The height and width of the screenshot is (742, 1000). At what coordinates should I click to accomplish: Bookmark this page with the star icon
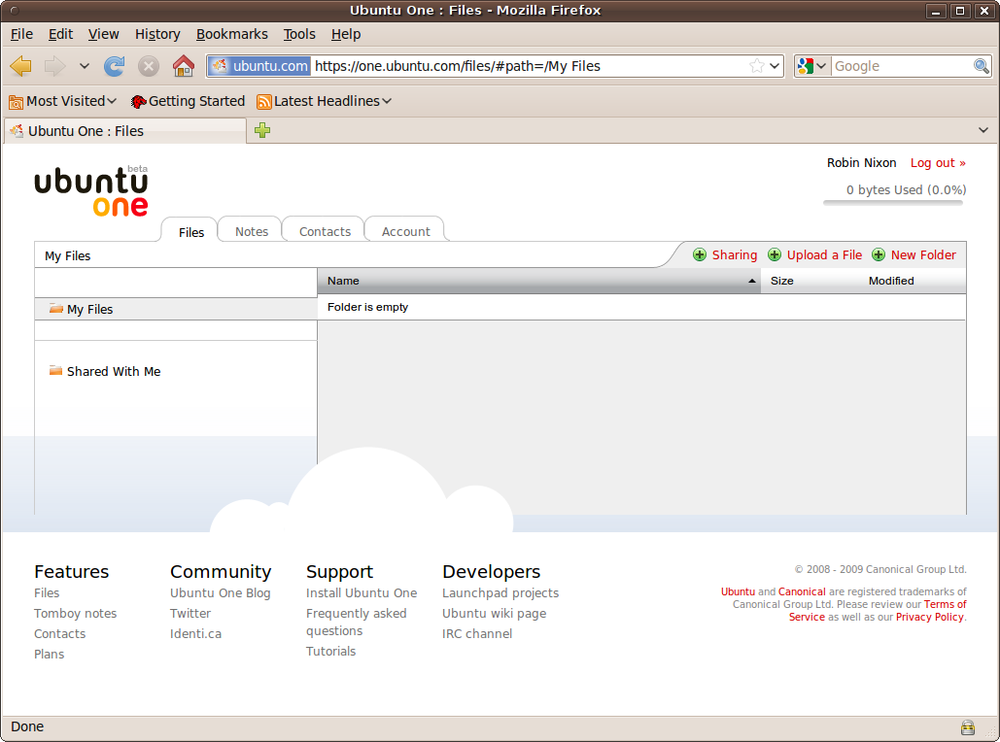tap(758, 66)
